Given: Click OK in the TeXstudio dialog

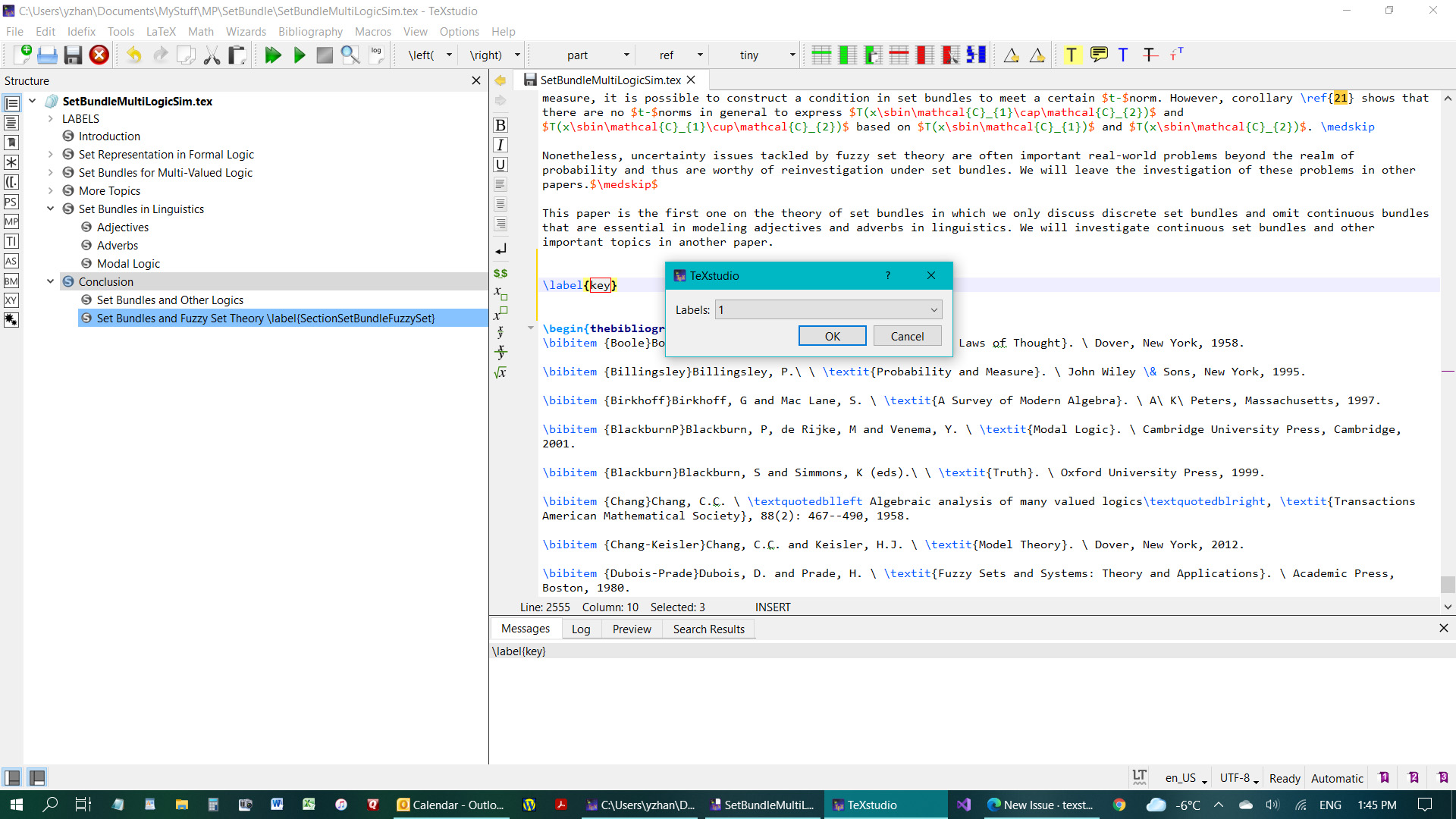Looking at the screenshot, I should coord(832,335).
